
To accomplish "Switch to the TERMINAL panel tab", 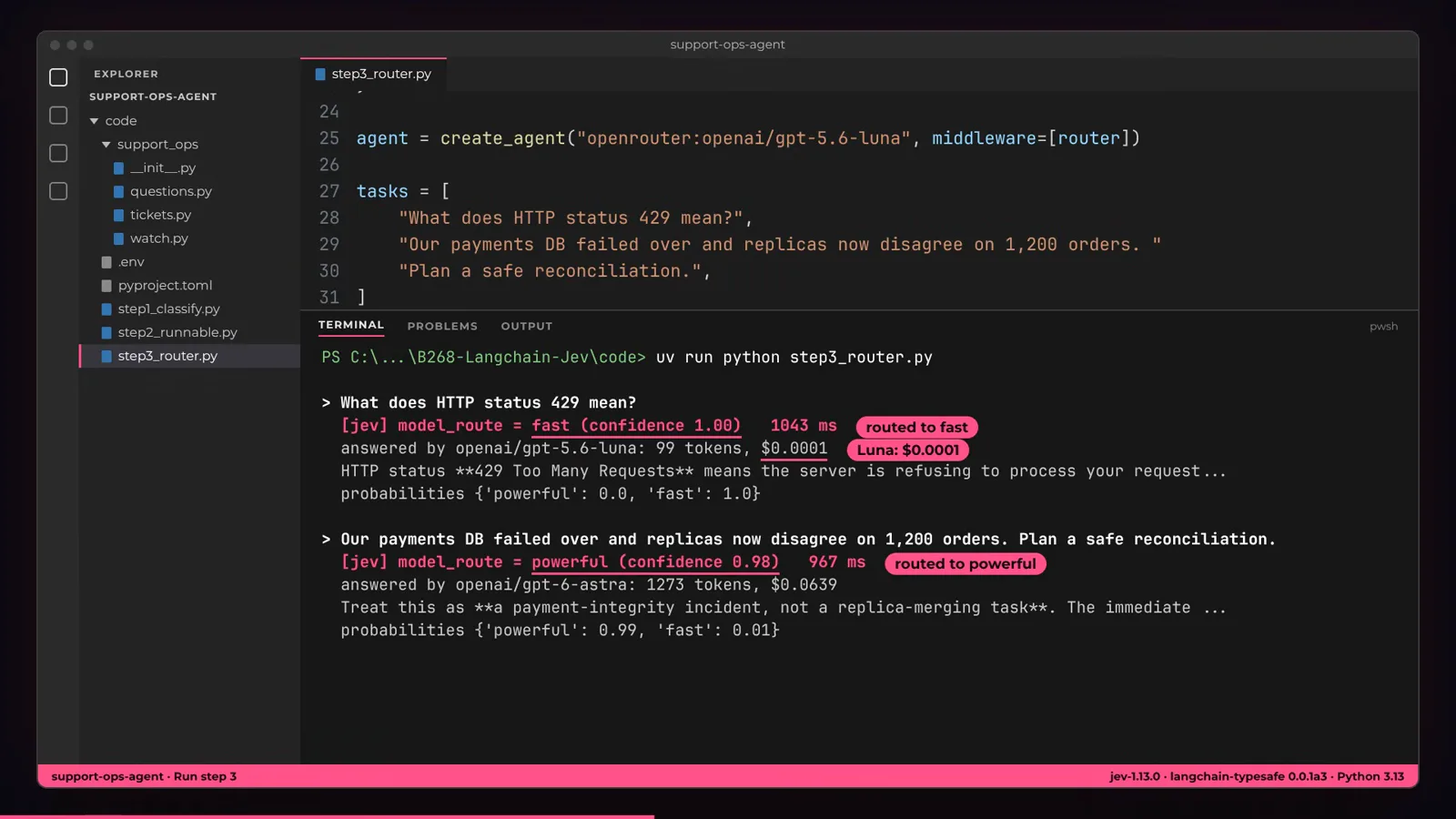I will (x=351, y=325).
